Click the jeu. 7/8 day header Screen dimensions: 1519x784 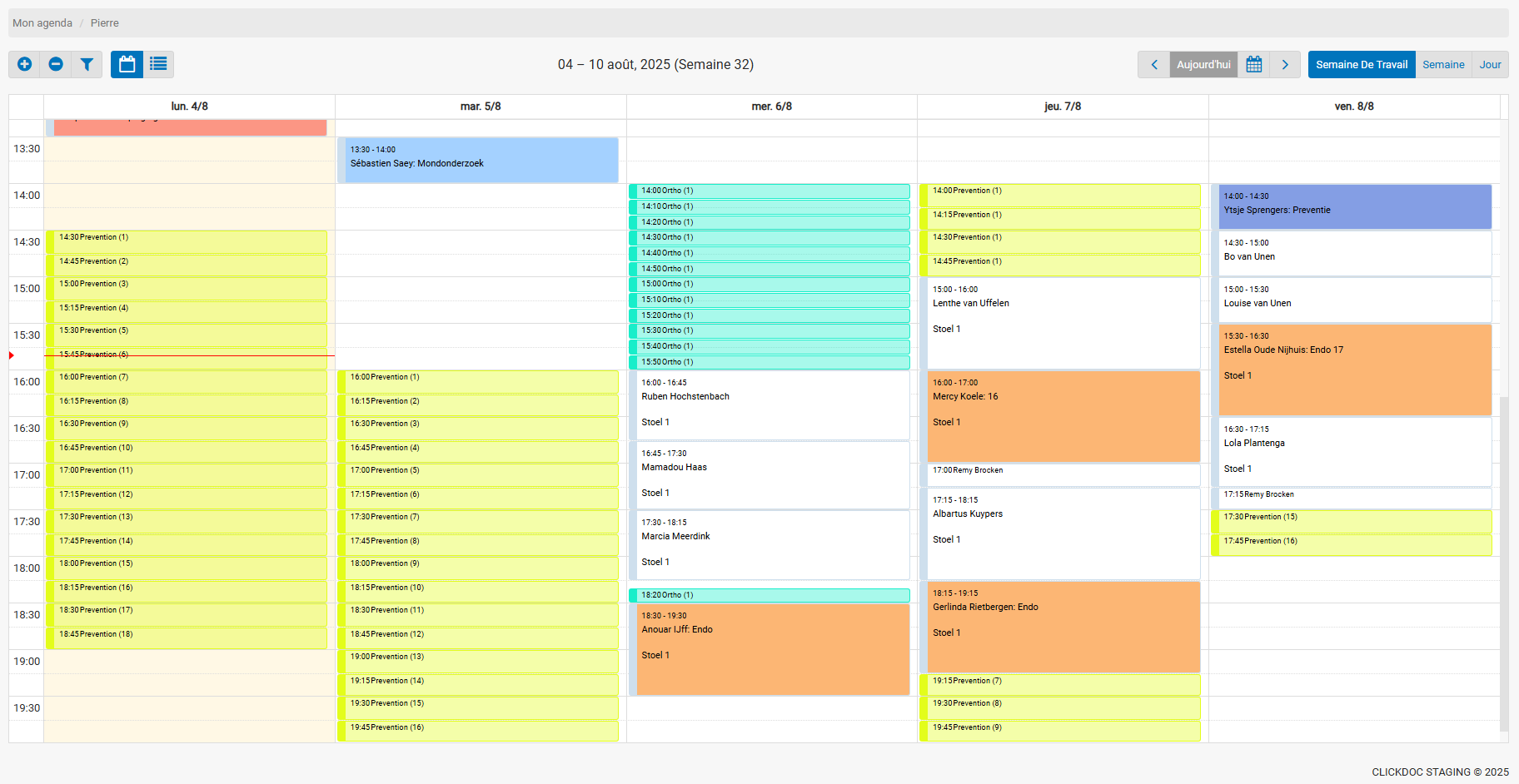(x=1062, y=107)
